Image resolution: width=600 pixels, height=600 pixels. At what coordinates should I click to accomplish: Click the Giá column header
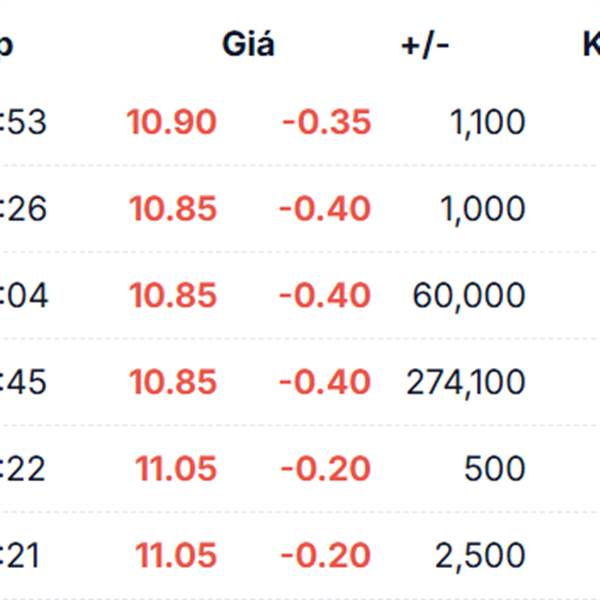click(248, 44)
